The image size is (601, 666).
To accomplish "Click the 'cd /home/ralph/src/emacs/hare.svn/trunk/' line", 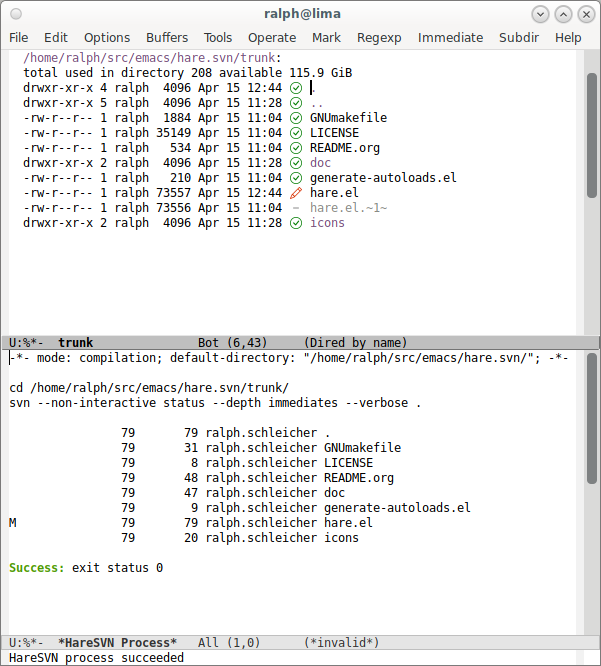I will 149,388.
